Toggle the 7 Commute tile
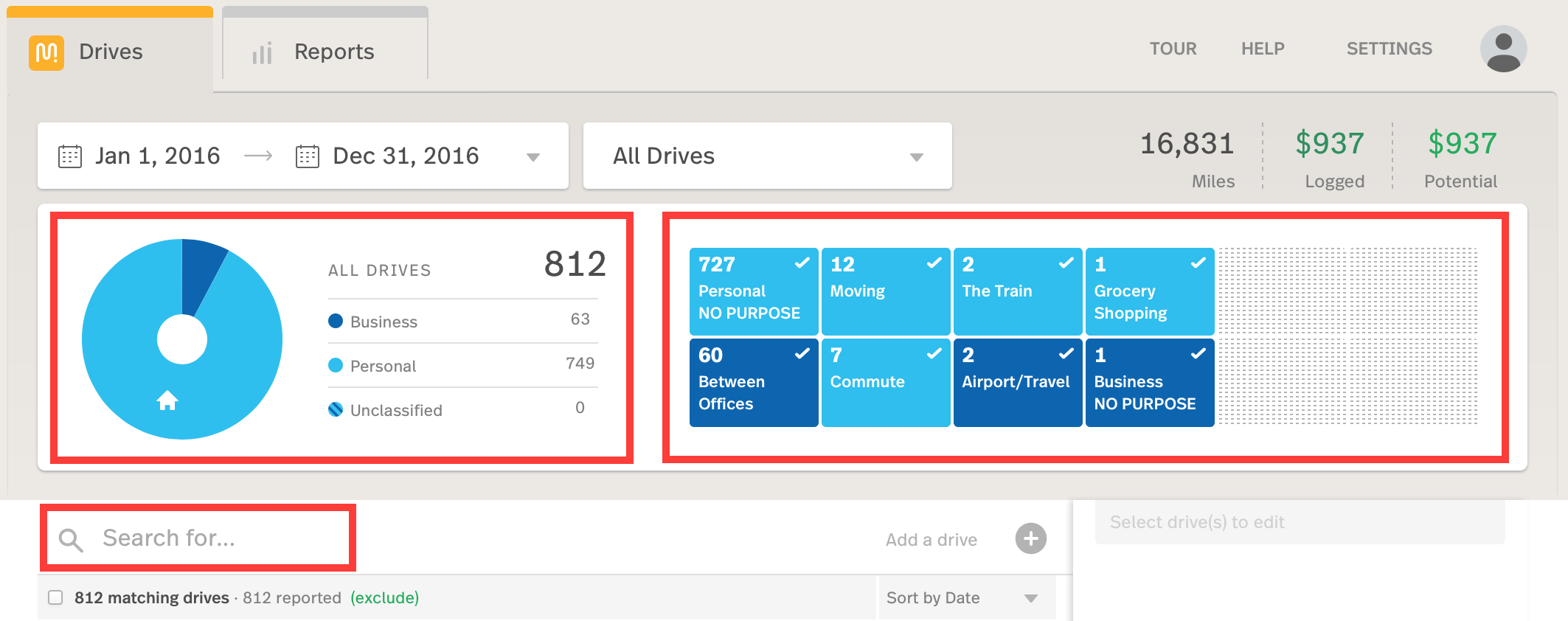 pyautogui.click(x=886, y=382)
